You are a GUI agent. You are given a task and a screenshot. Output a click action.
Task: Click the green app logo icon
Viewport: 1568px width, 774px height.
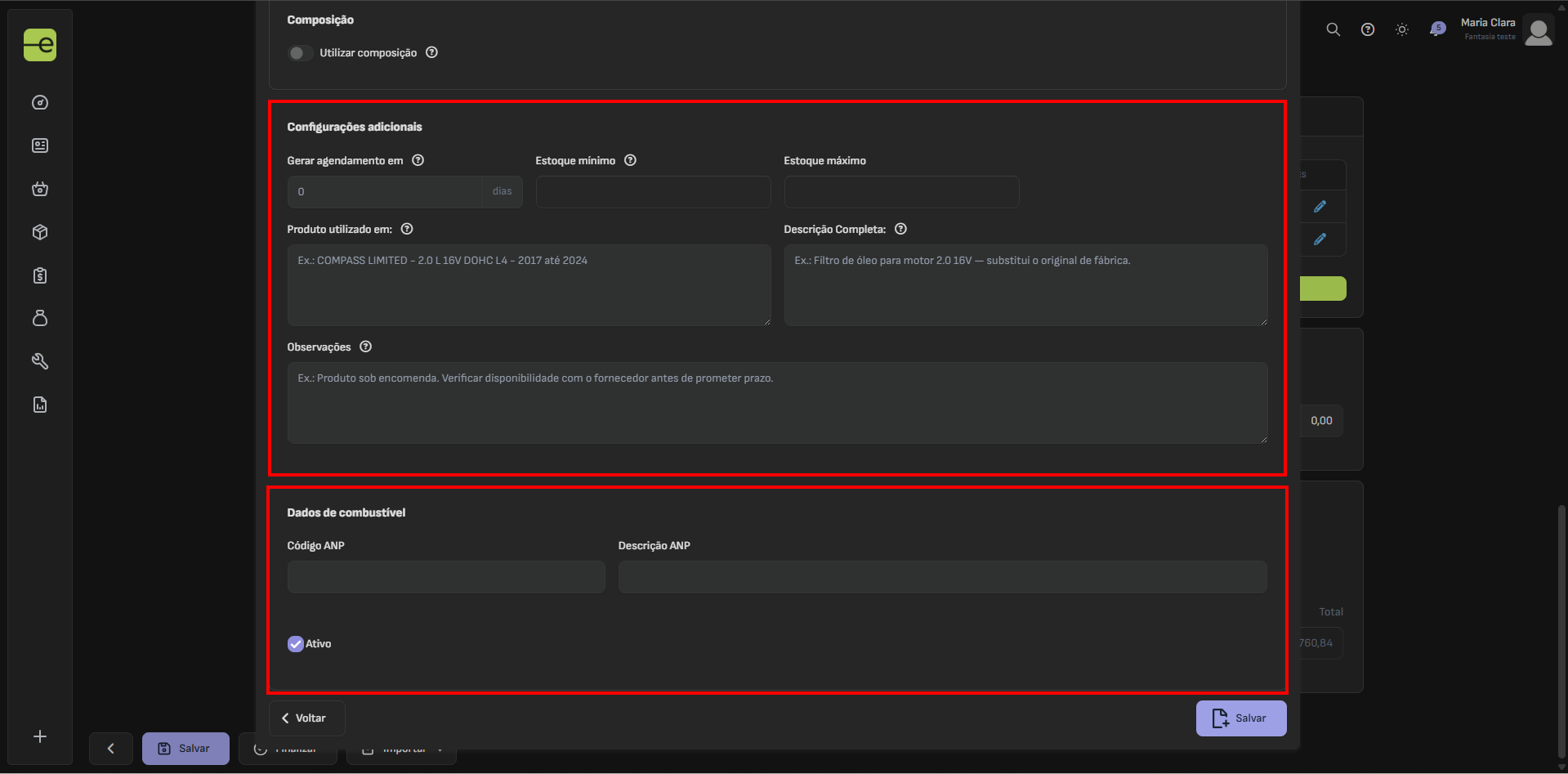click(40, 45)
